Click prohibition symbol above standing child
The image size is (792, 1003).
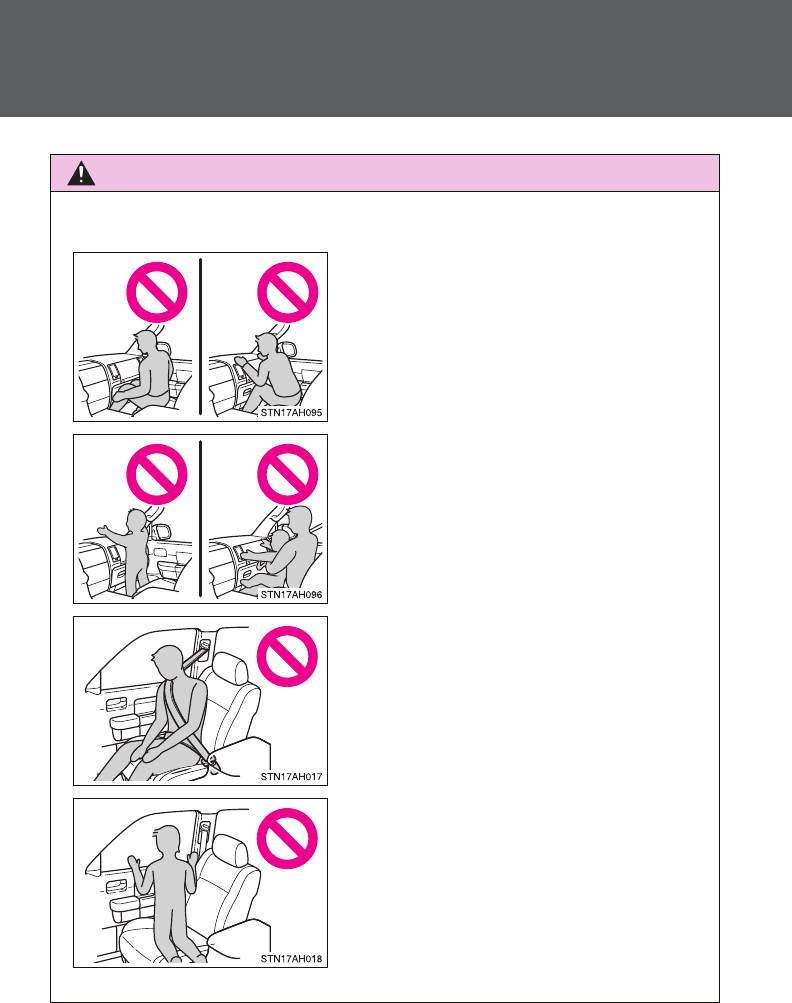coord(157,475)
